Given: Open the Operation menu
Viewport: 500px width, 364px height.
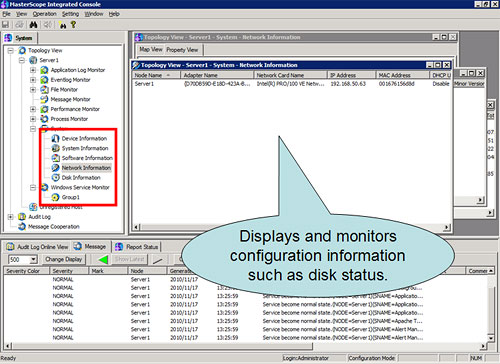Looking at the screenshot, I should [x=45, y=14].
